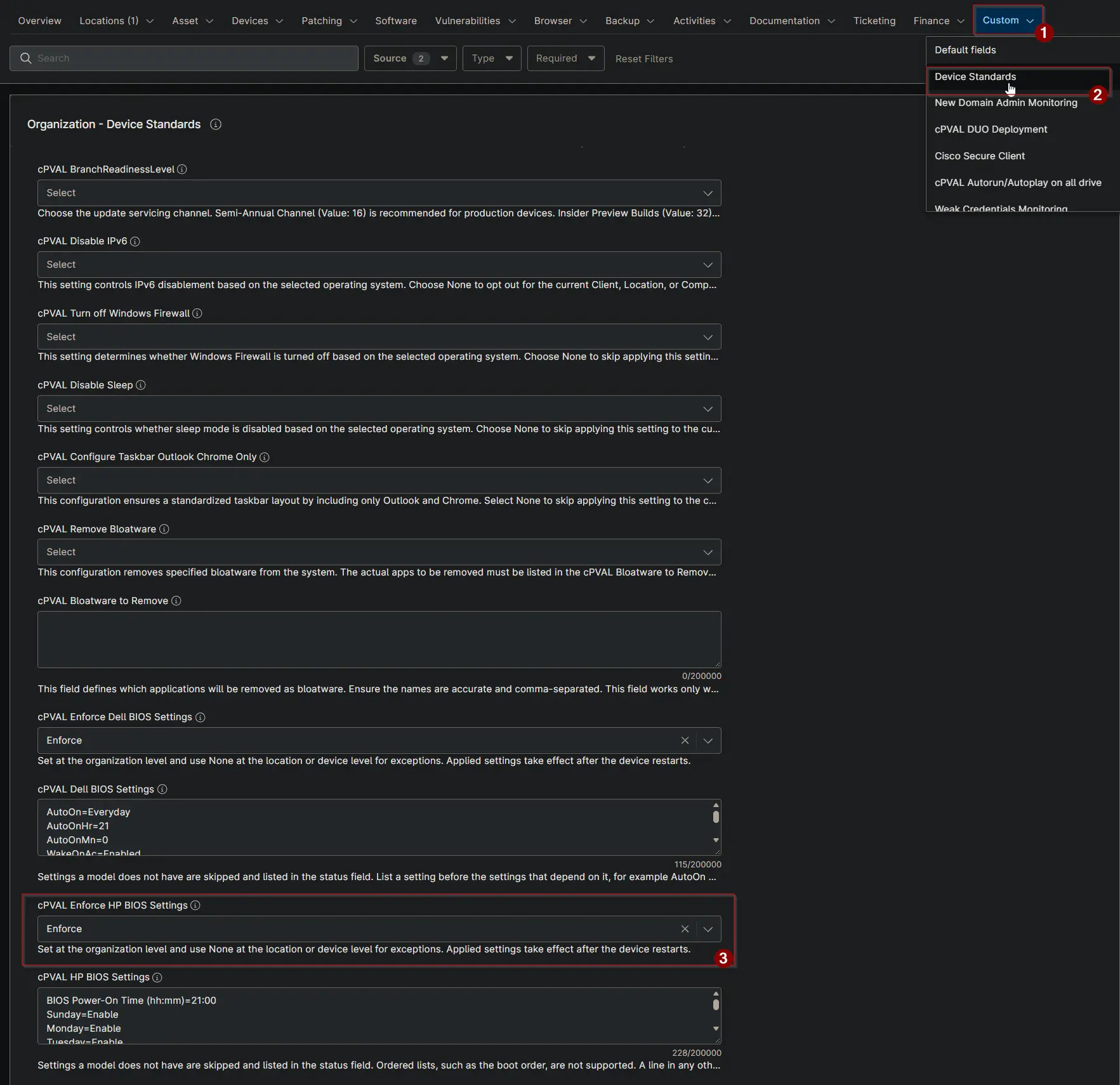
Task: Expand the cPVAL Disable Sleep select box
Action: point(379,409)
